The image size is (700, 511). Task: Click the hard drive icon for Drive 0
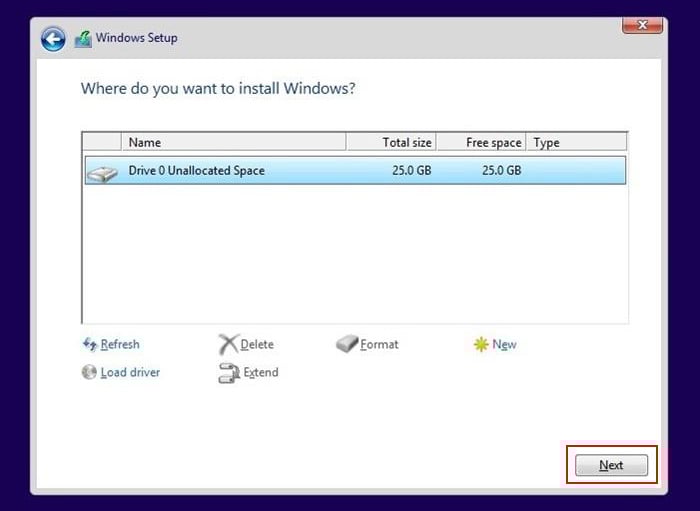pos(102,173)
